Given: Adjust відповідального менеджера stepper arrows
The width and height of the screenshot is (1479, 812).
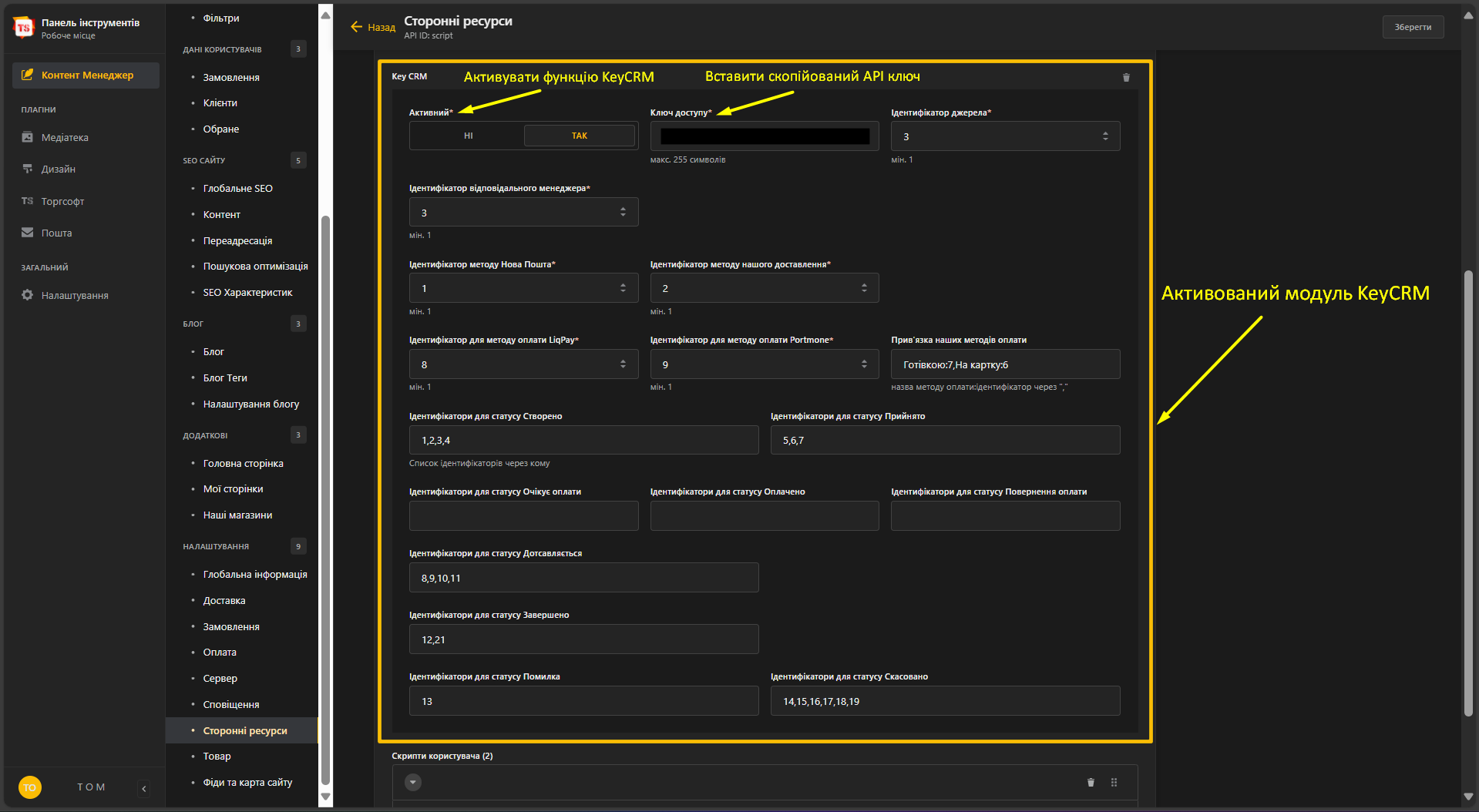Looking at the screenshot, I should (623, 212).
